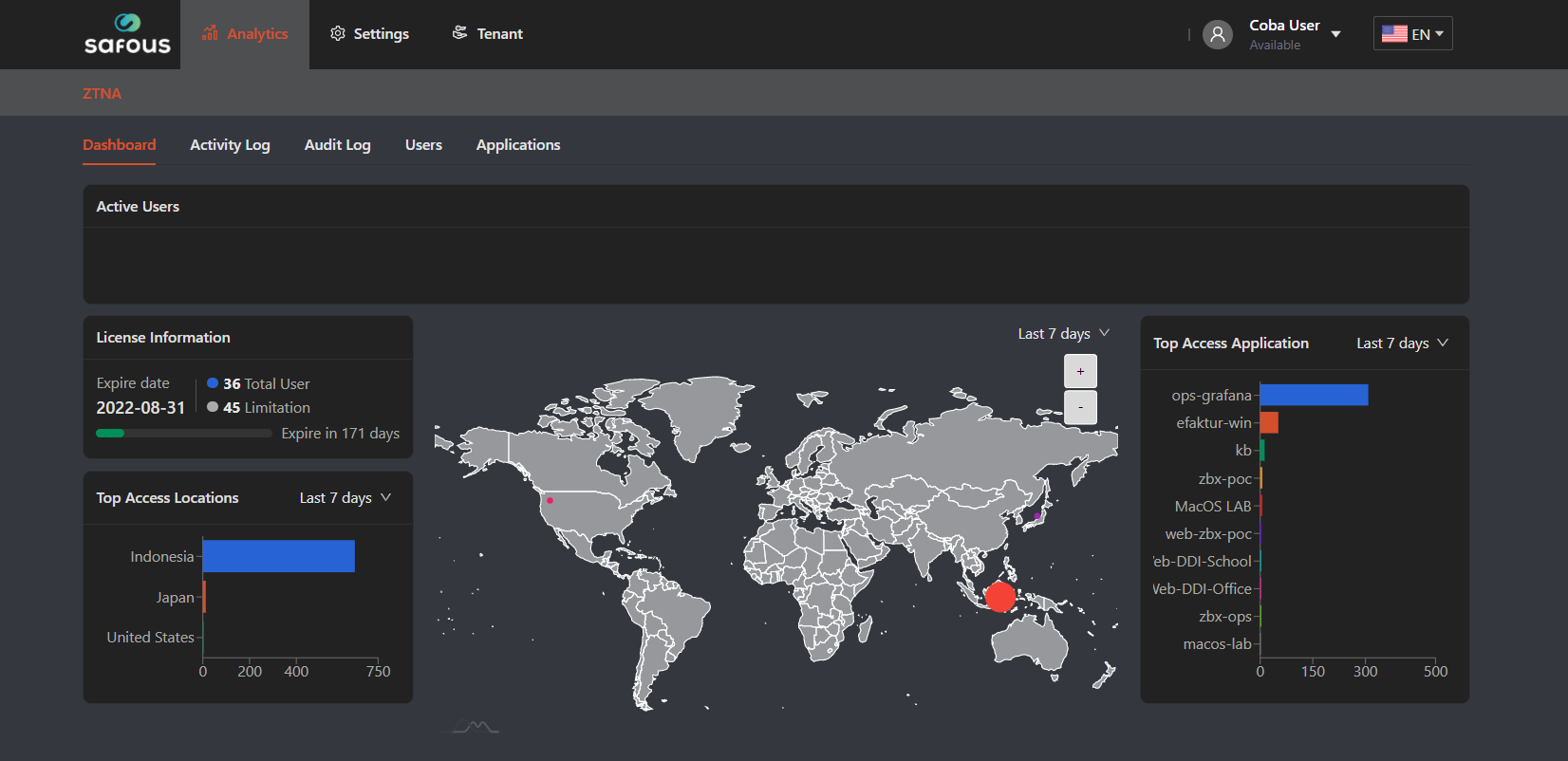The image size is (1568, 761).
Task: Go to the Users tab
Action: pyautogui.click(x=423, y=145)
